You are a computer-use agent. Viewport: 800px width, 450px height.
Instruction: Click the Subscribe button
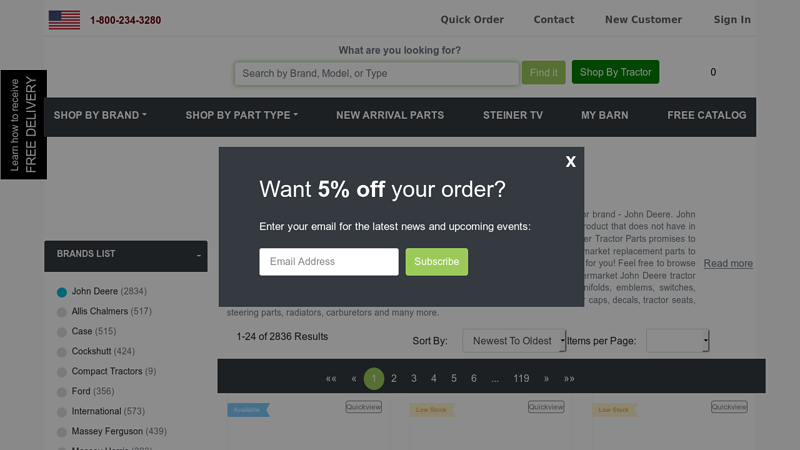pyautogui.click(x=437, y=262)
